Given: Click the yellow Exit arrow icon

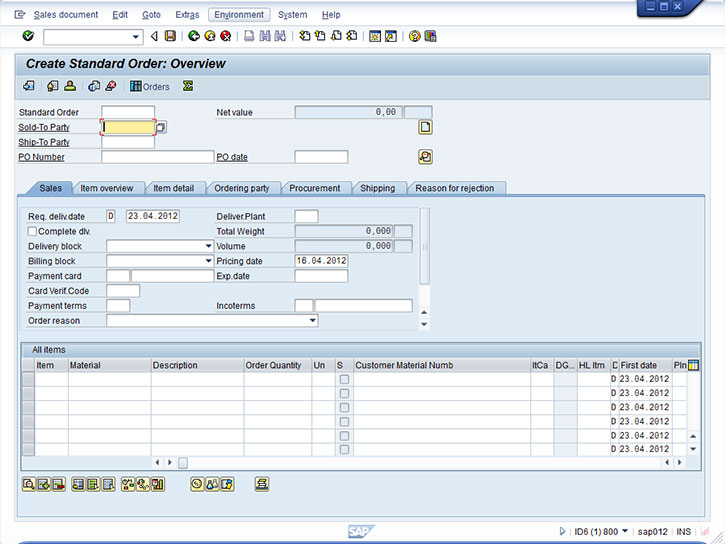Looking at the screenshot, I should 210,36.
